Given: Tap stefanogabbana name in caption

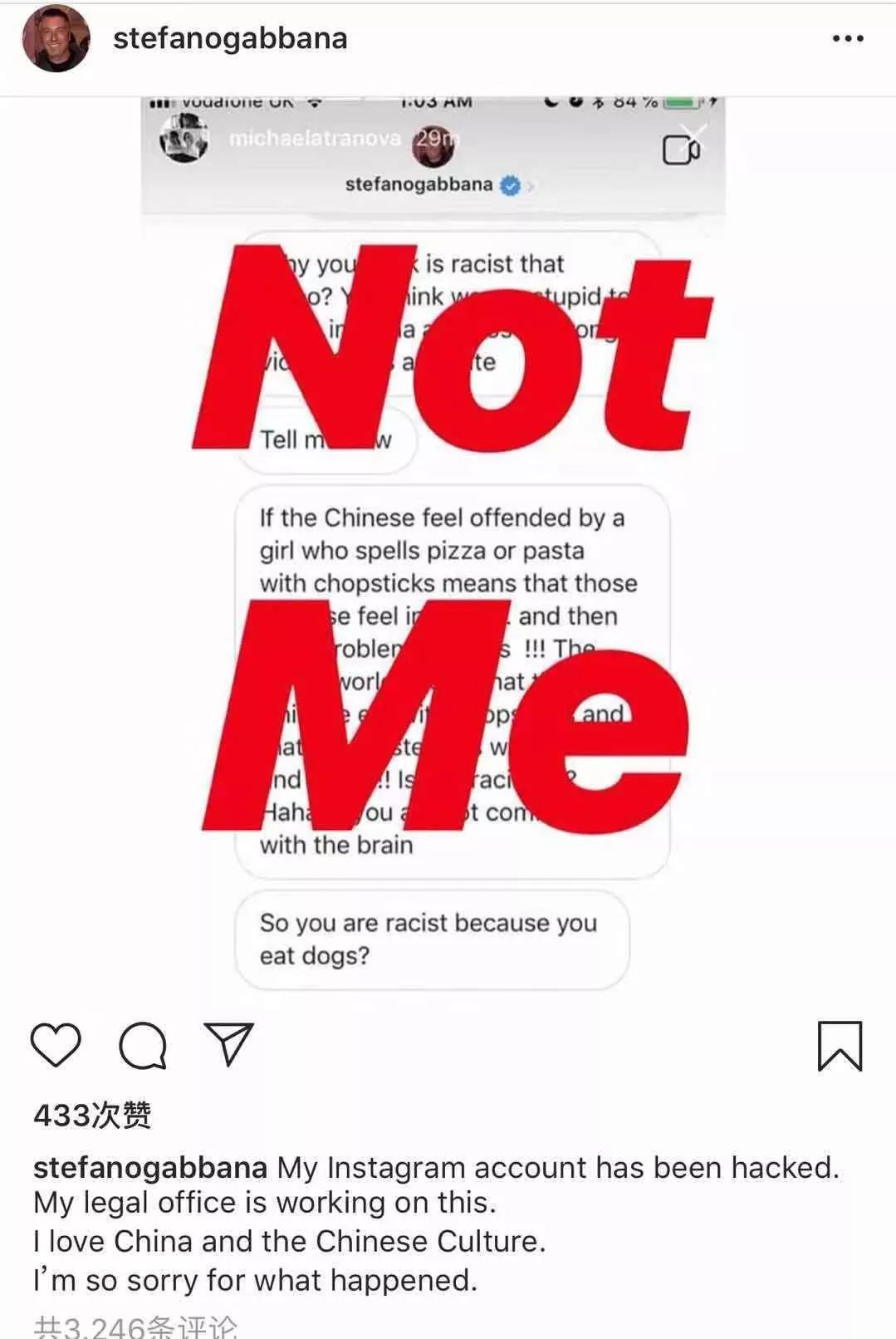Looking at the screenshot, I should click(x=150, y=1167).
